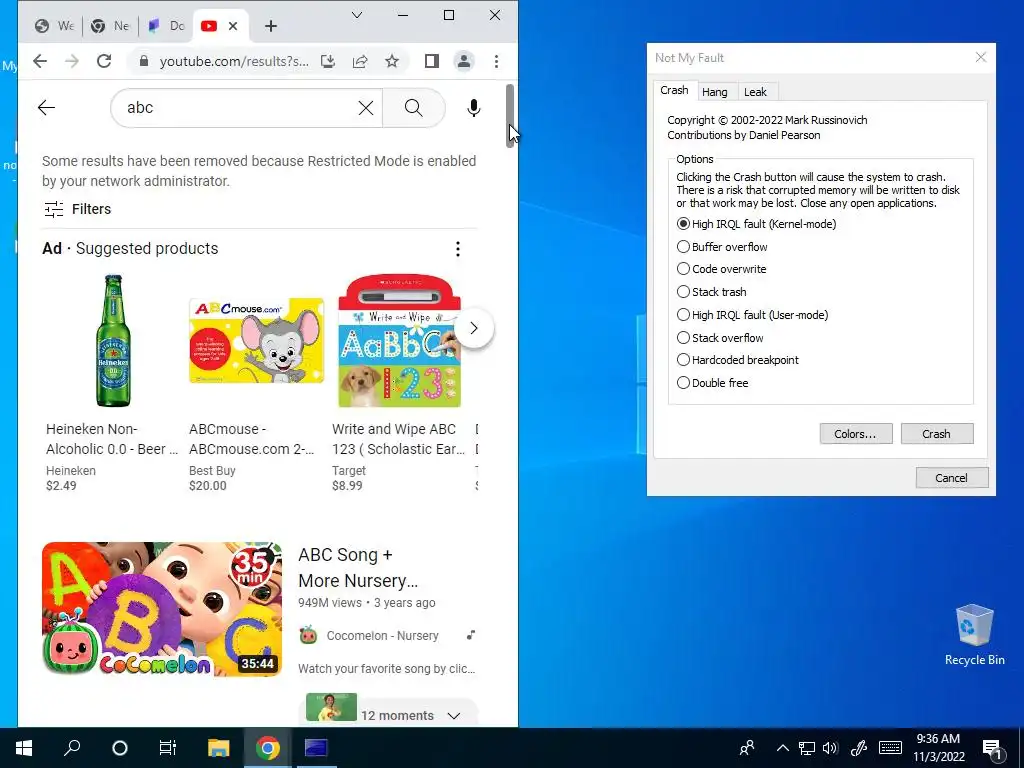Switch to the Hang tab
This screenshot has width=1024, height=768.
[x=714, y=92]
